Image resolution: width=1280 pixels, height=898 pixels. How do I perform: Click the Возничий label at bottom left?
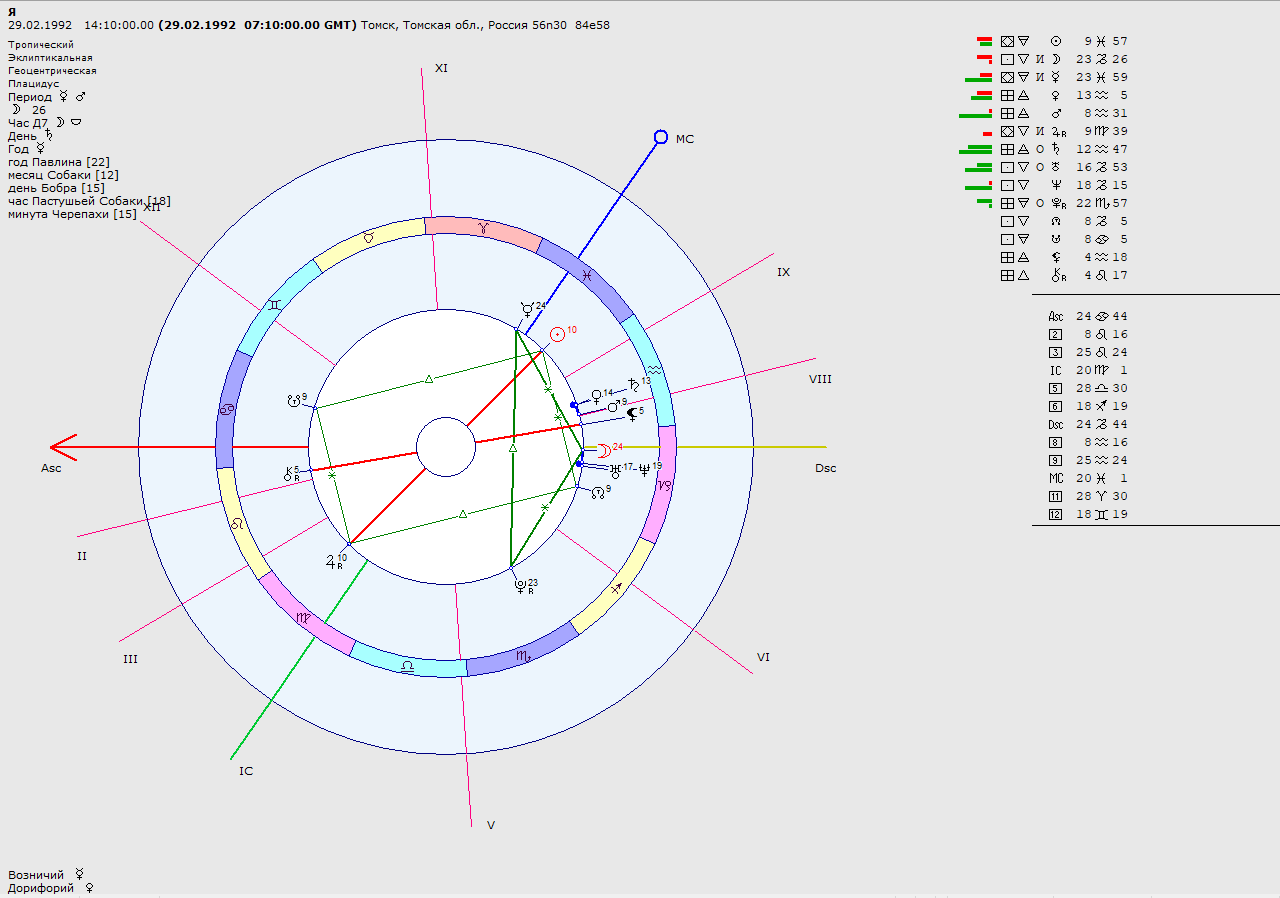point(36,875)
